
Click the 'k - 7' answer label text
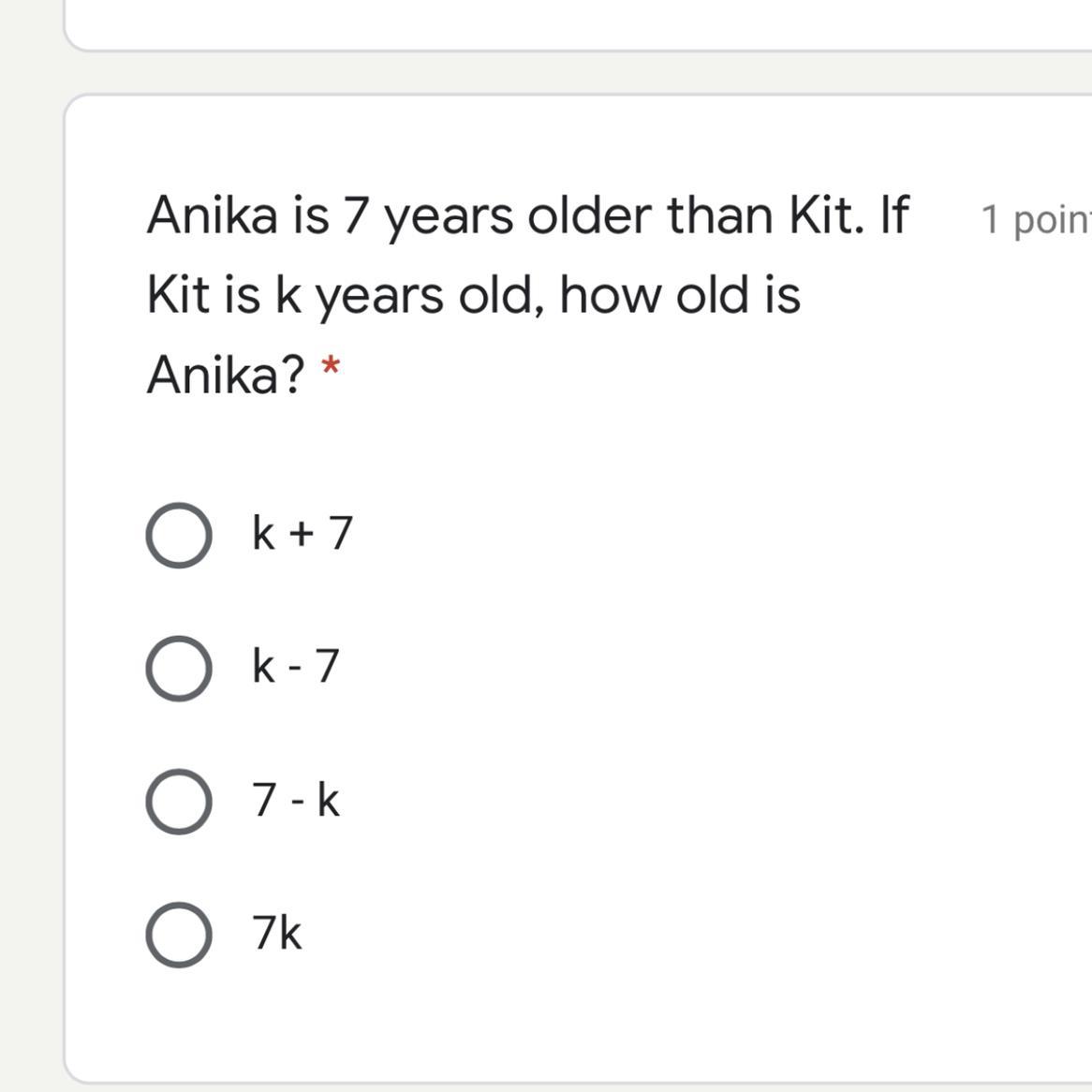[x=295, y=667]
